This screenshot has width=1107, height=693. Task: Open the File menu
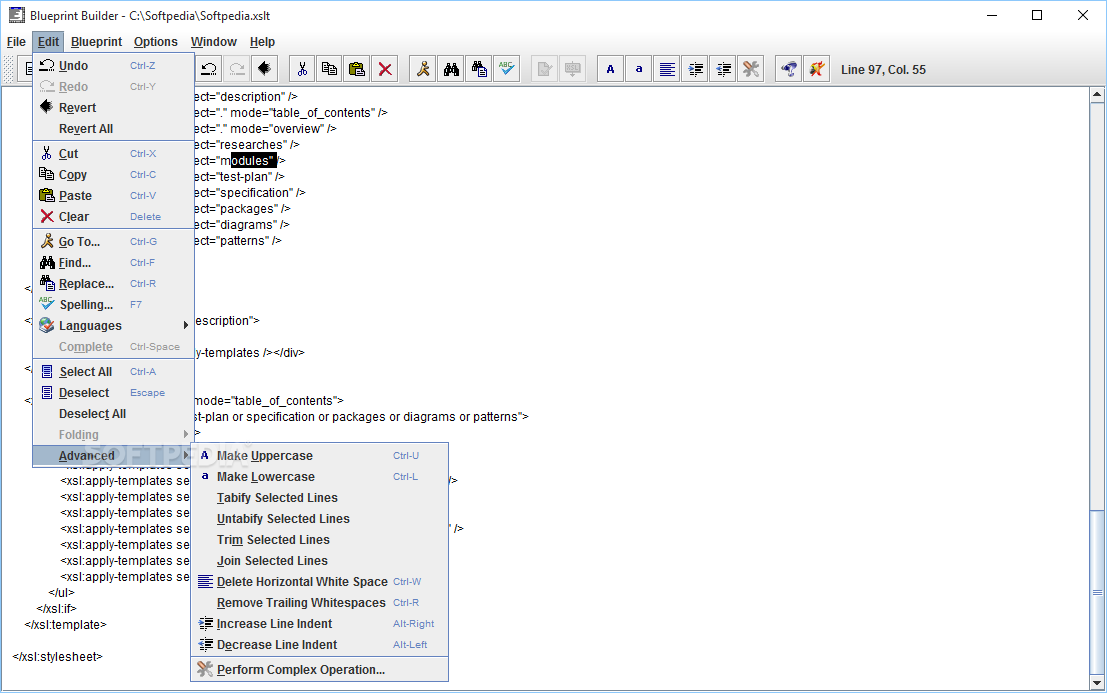(x=16, y=42)
